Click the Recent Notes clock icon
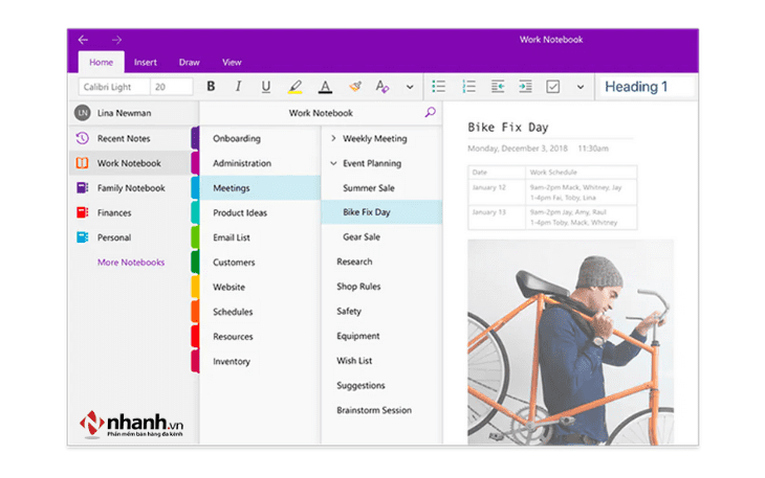This screenshot has height=478, width=765. coord(82,138)
